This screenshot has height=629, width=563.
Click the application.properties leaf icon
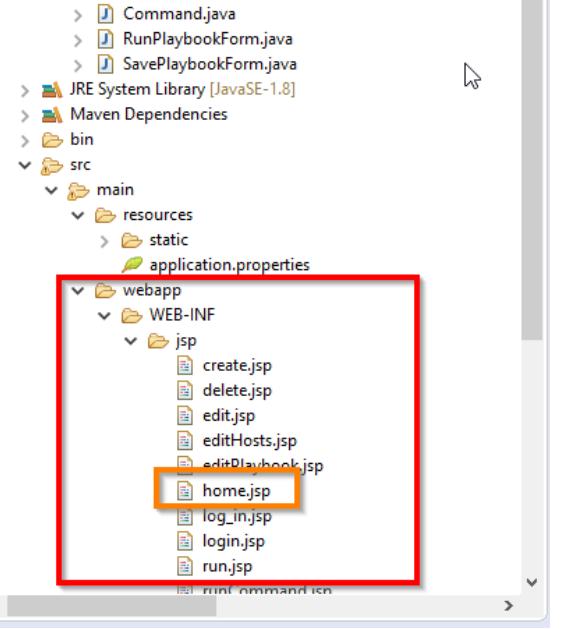pyautogui.click(x=132, y=265)
